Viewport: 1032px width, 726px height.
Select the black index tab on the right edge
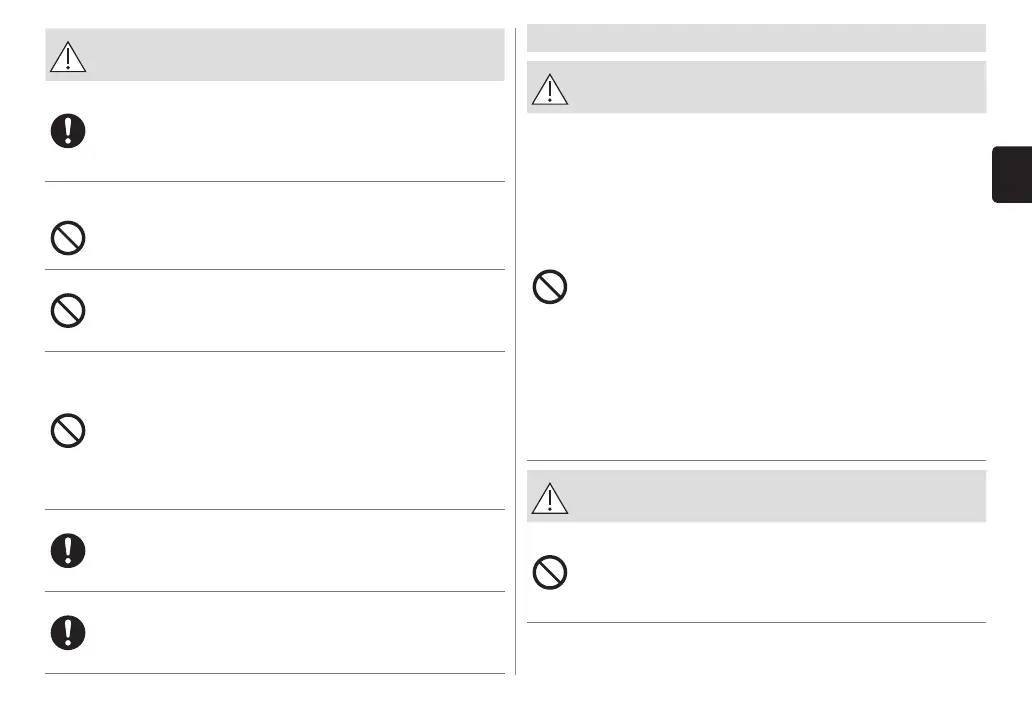tap(1011, 173)
